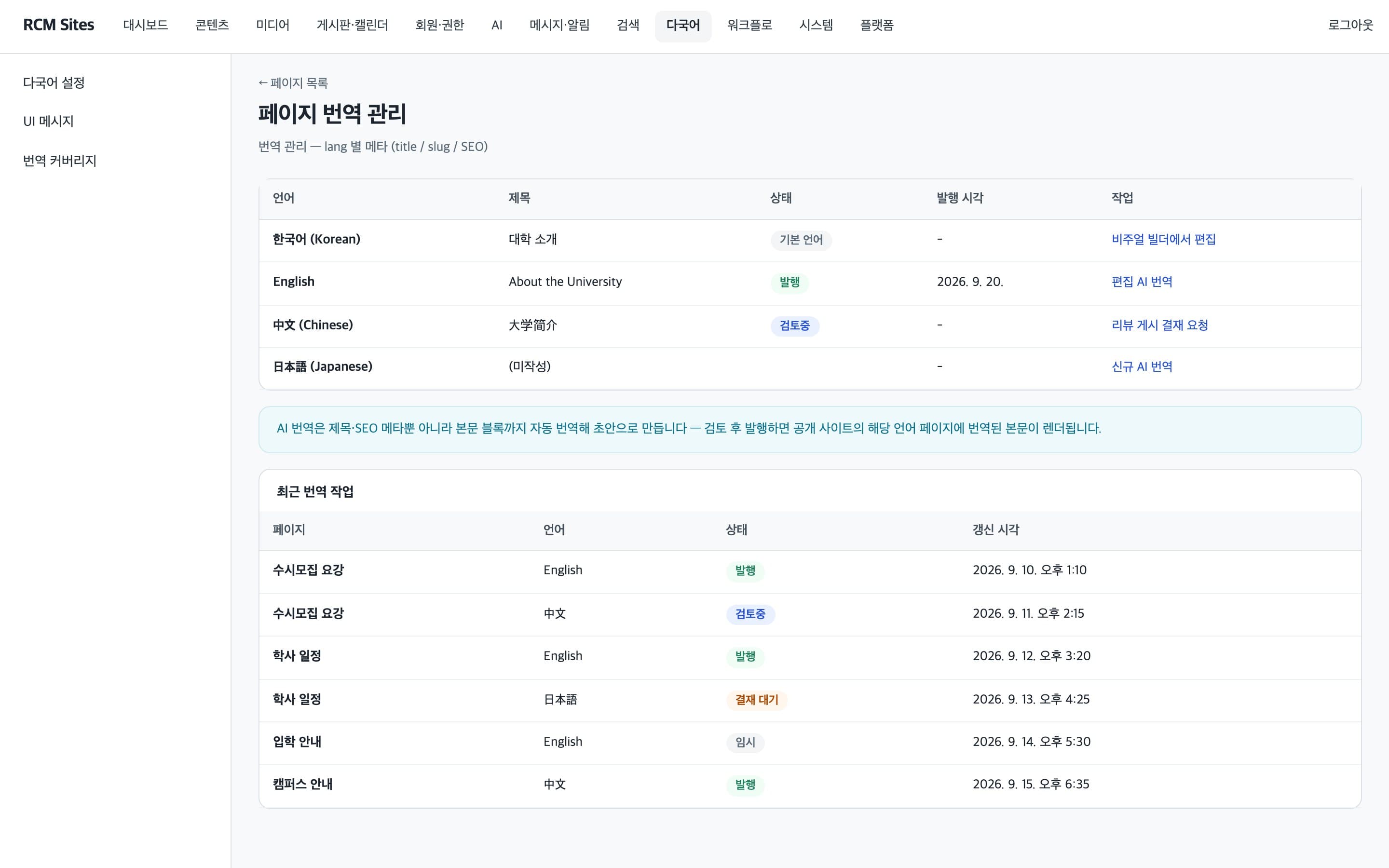This screenshot has width=1389, height=868.
Task: Open 회원·권한 in the top navigation
Action: [x=440, y=25]
